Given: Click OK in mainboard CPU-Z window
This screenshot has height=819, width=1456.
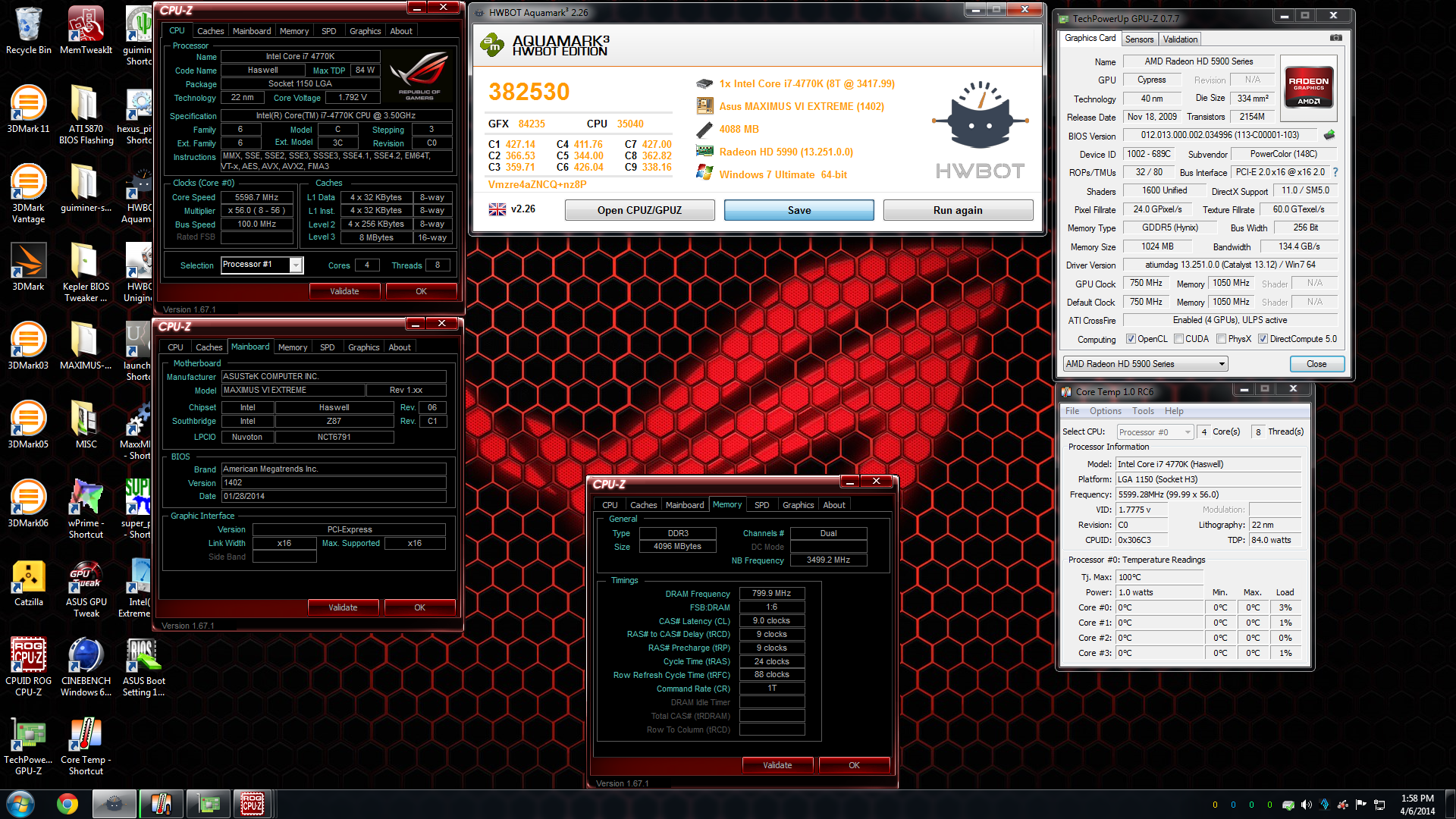Looking at the screenshot, I should click(419, 607).
